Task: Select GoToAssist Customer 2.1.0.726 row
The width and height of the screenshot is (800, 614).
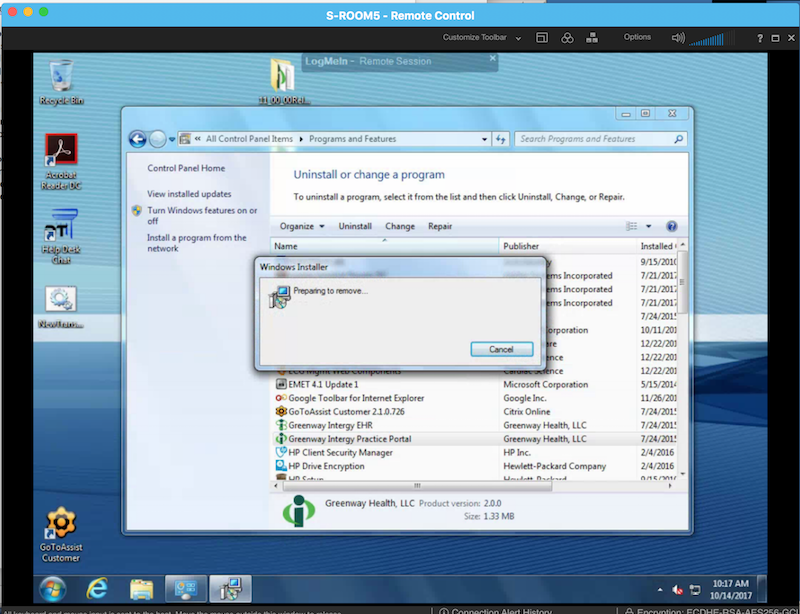Action: coord(476,411)
